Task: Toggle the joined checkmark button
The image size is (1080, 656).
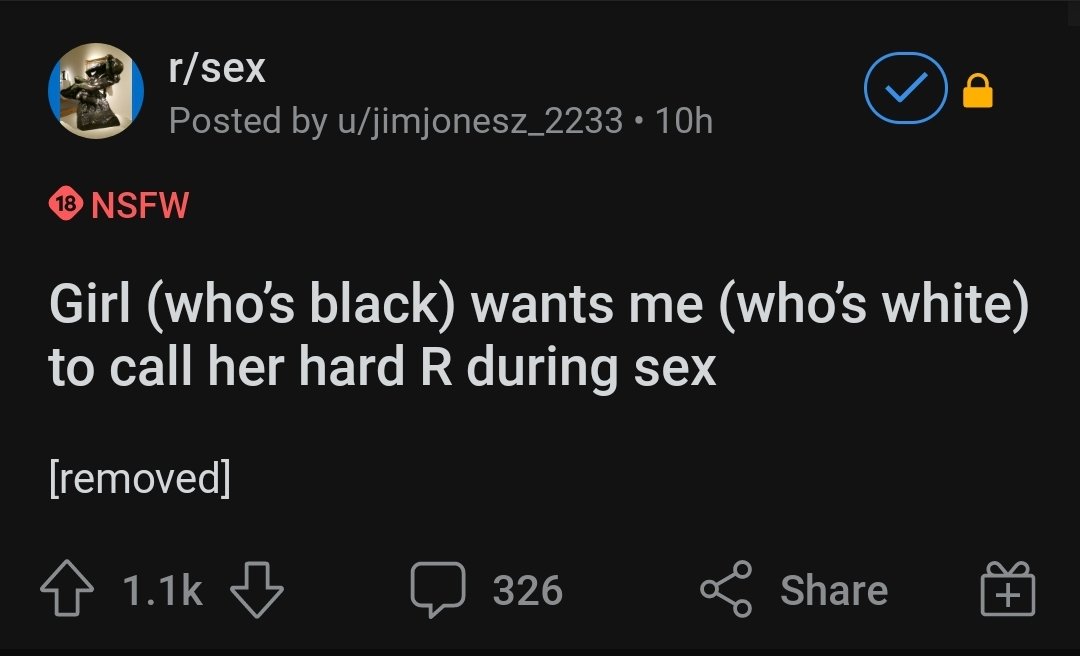Action: [905, 91]
